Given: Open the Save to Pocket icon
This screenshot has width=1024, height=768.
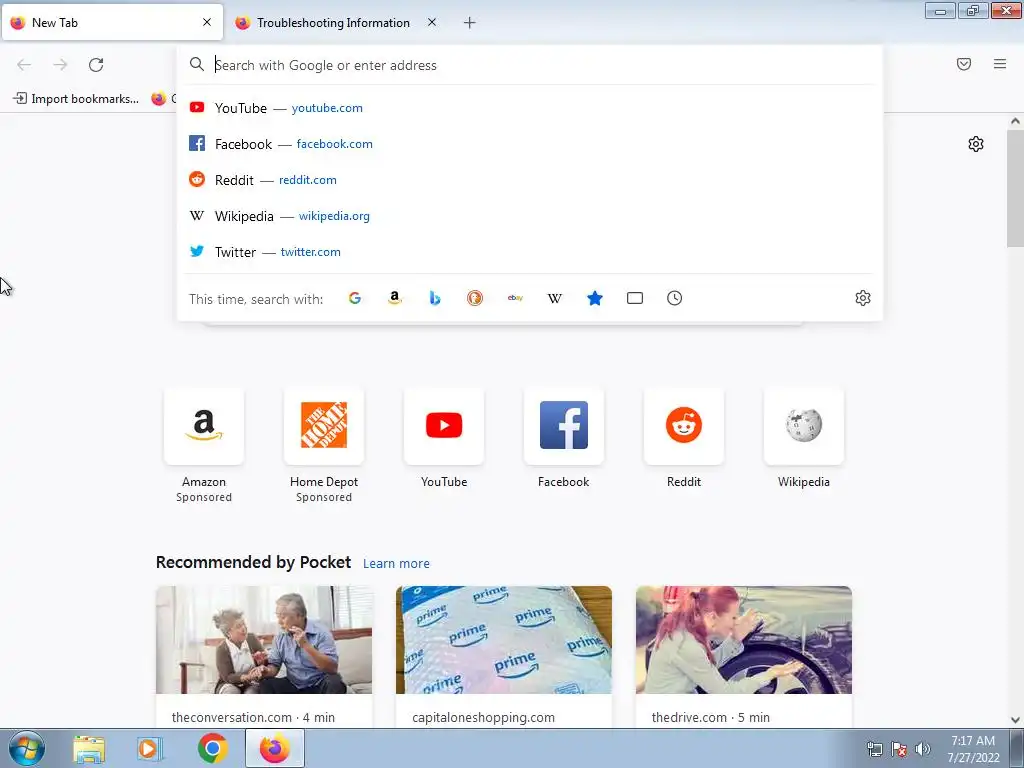Looking at the screenshot, I should (x=964, y=64).
